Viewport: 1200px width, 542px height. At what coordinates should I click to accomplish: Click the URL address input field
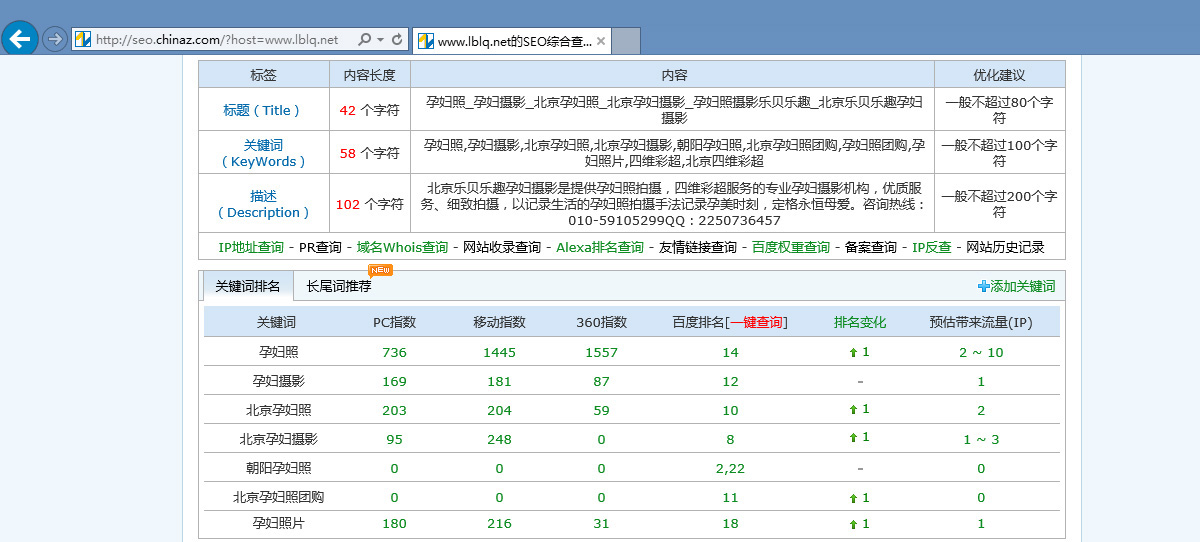[220, 40]
